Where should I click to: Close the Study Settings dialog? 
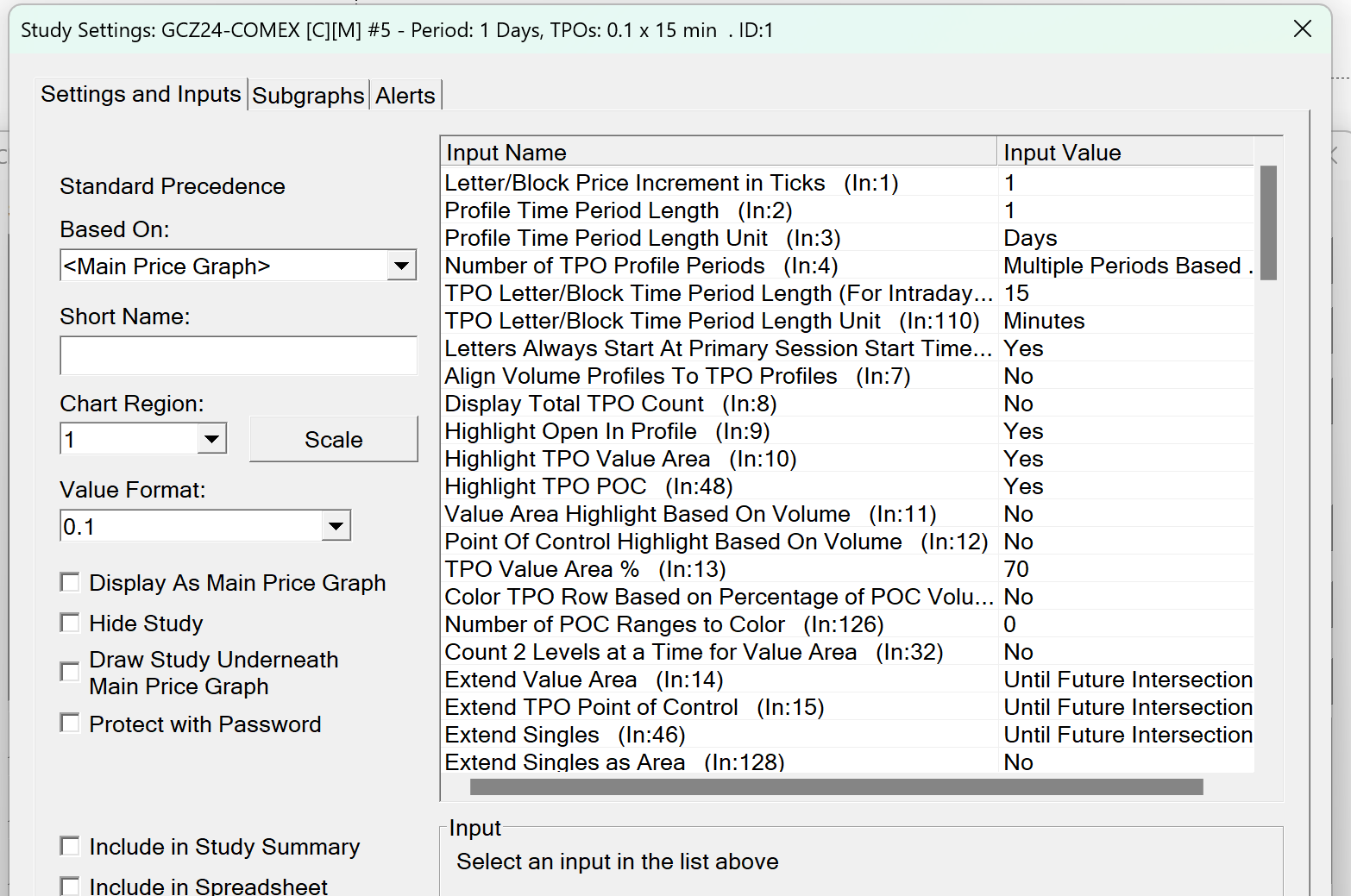[x=1302, y=29]
